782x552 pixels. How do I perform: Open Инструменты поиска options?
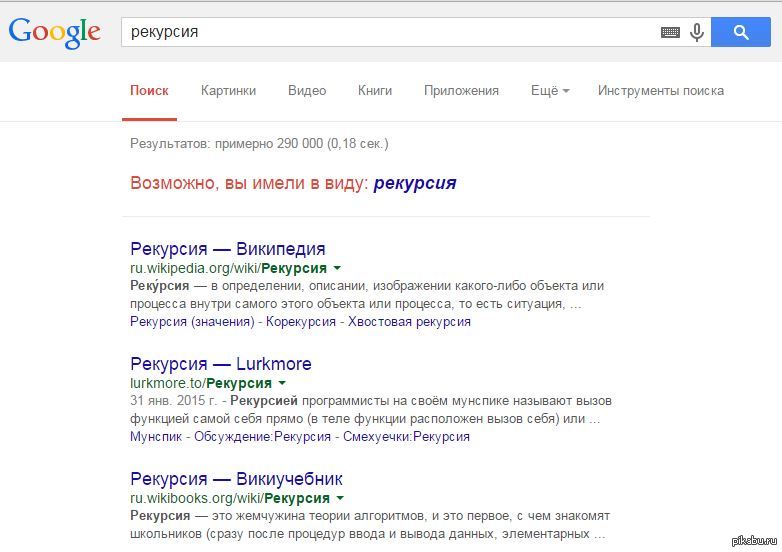[661, 91]
